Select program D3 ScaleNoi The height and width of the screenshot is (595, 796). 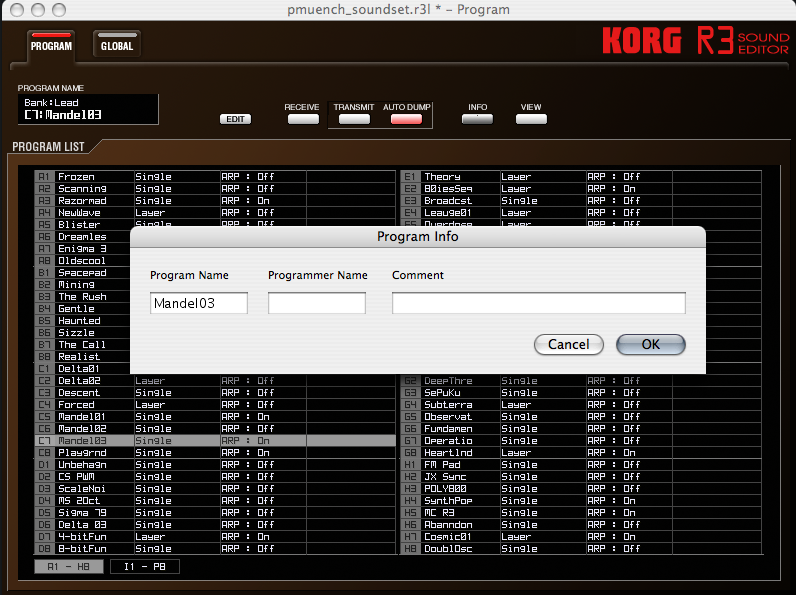pyautogui.click(x=215, y=489)
